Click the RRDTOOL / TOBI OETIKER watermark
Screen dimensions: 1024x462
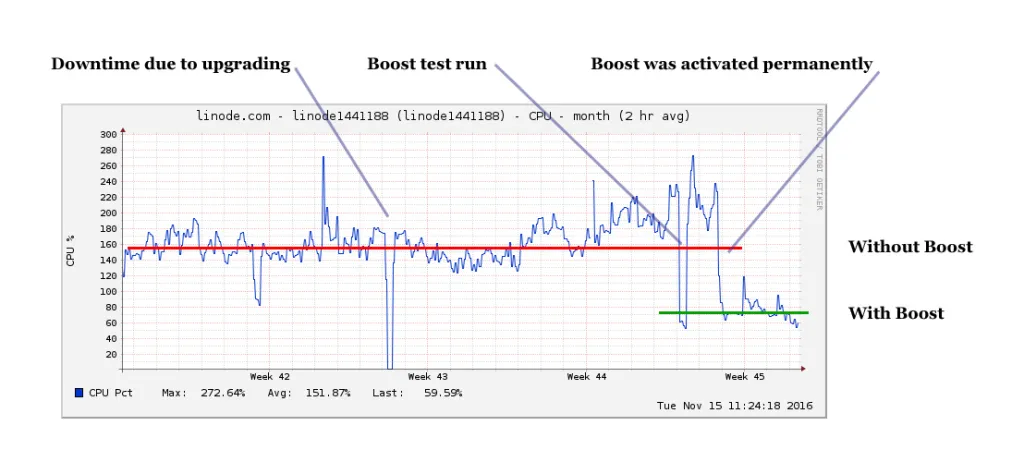(x=819, y=159)
